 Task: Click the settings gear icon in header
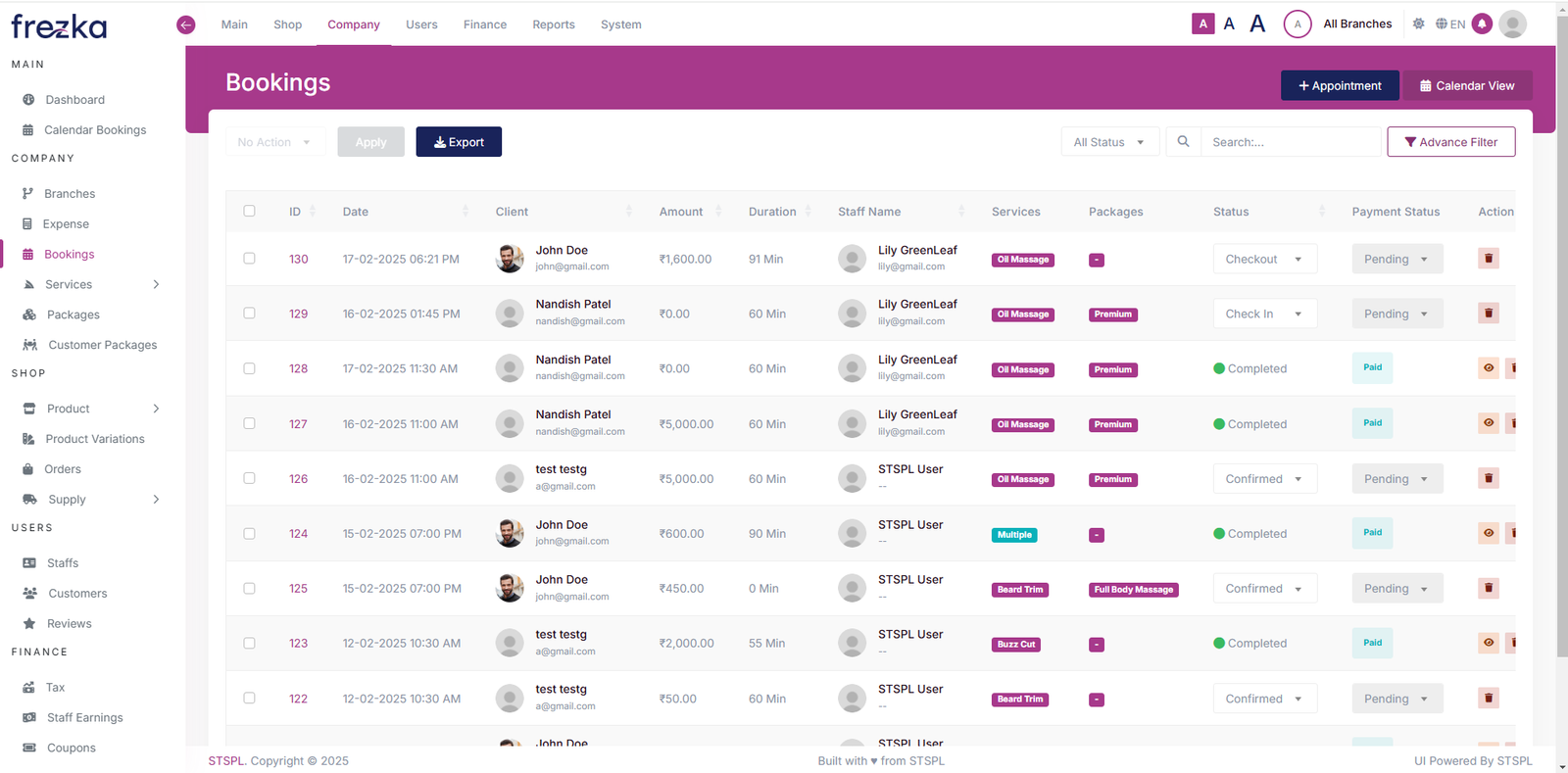tap(1418, 24)
